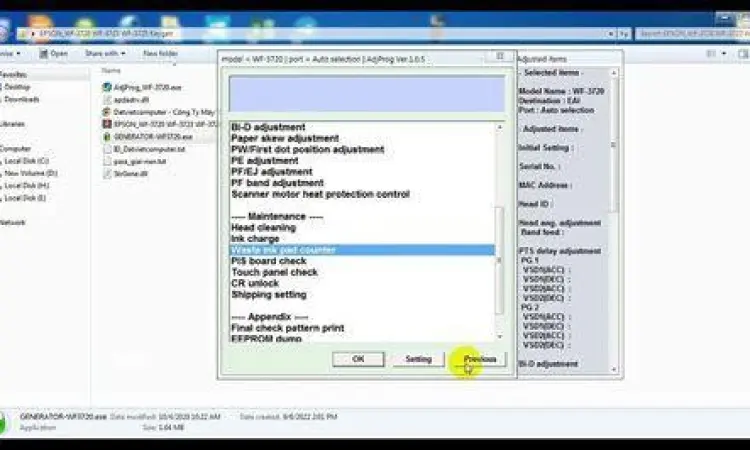Viewport: 750px width, 450px height.
Task: Select the pass_giai-nen.txt file icon
Action: pos(107,162)
